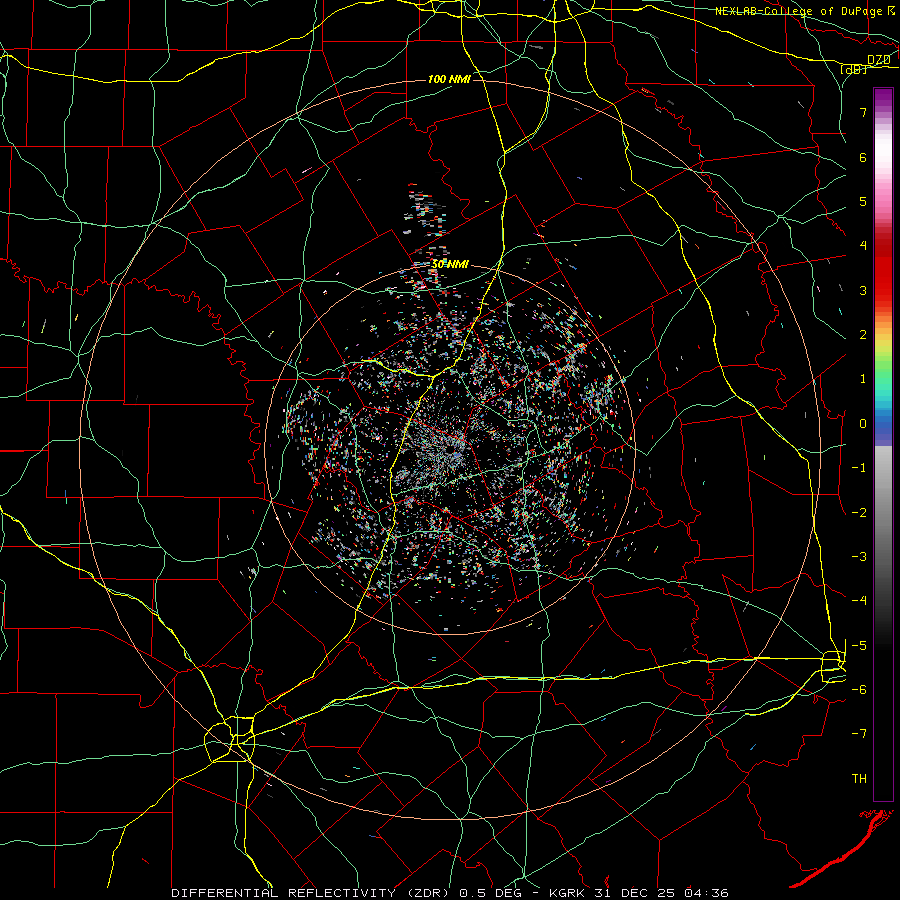Click the DZD label above the color scale

879,59
